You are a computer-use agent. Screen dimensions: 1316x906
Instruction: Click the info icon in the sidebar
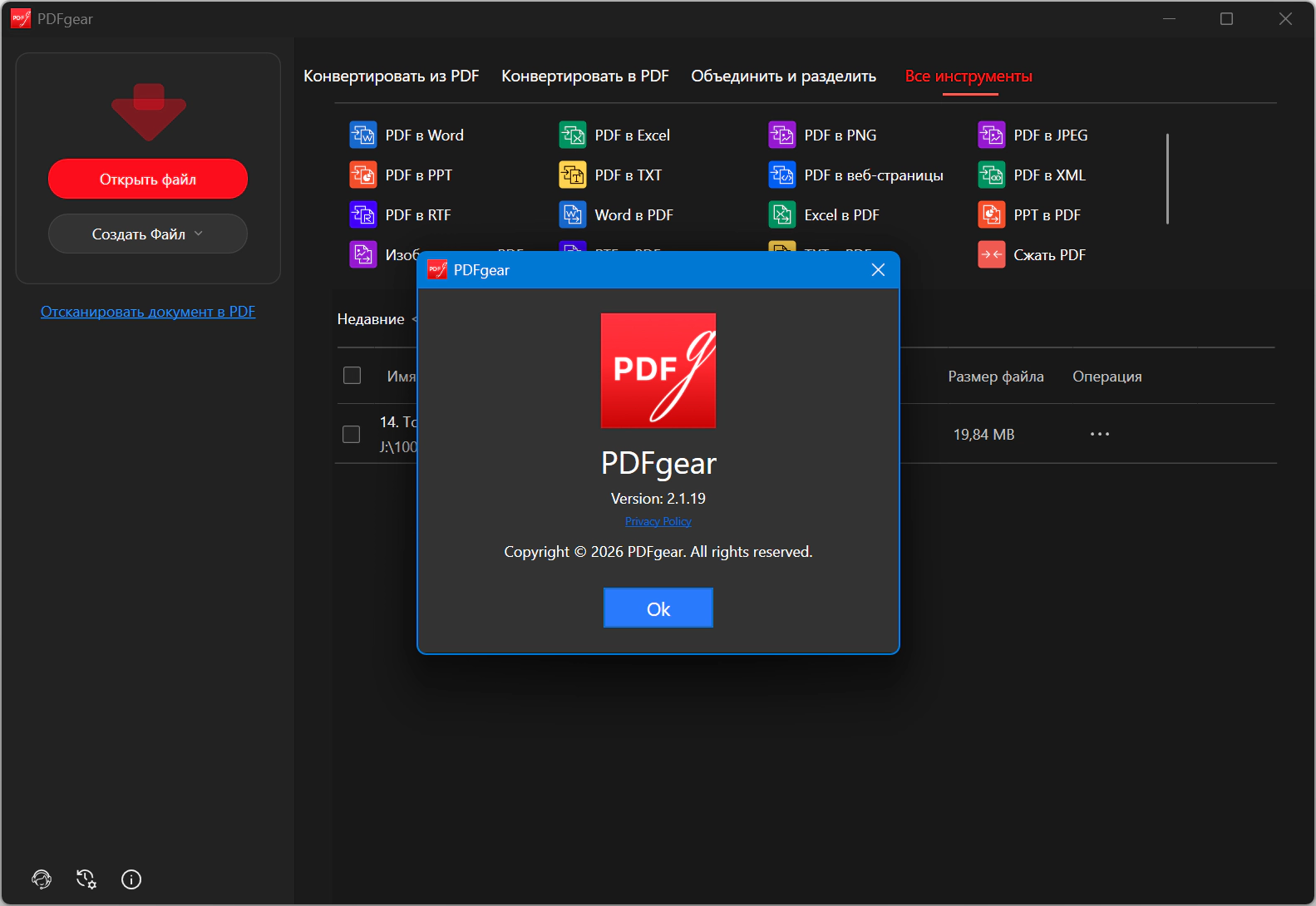click(131, 879)
